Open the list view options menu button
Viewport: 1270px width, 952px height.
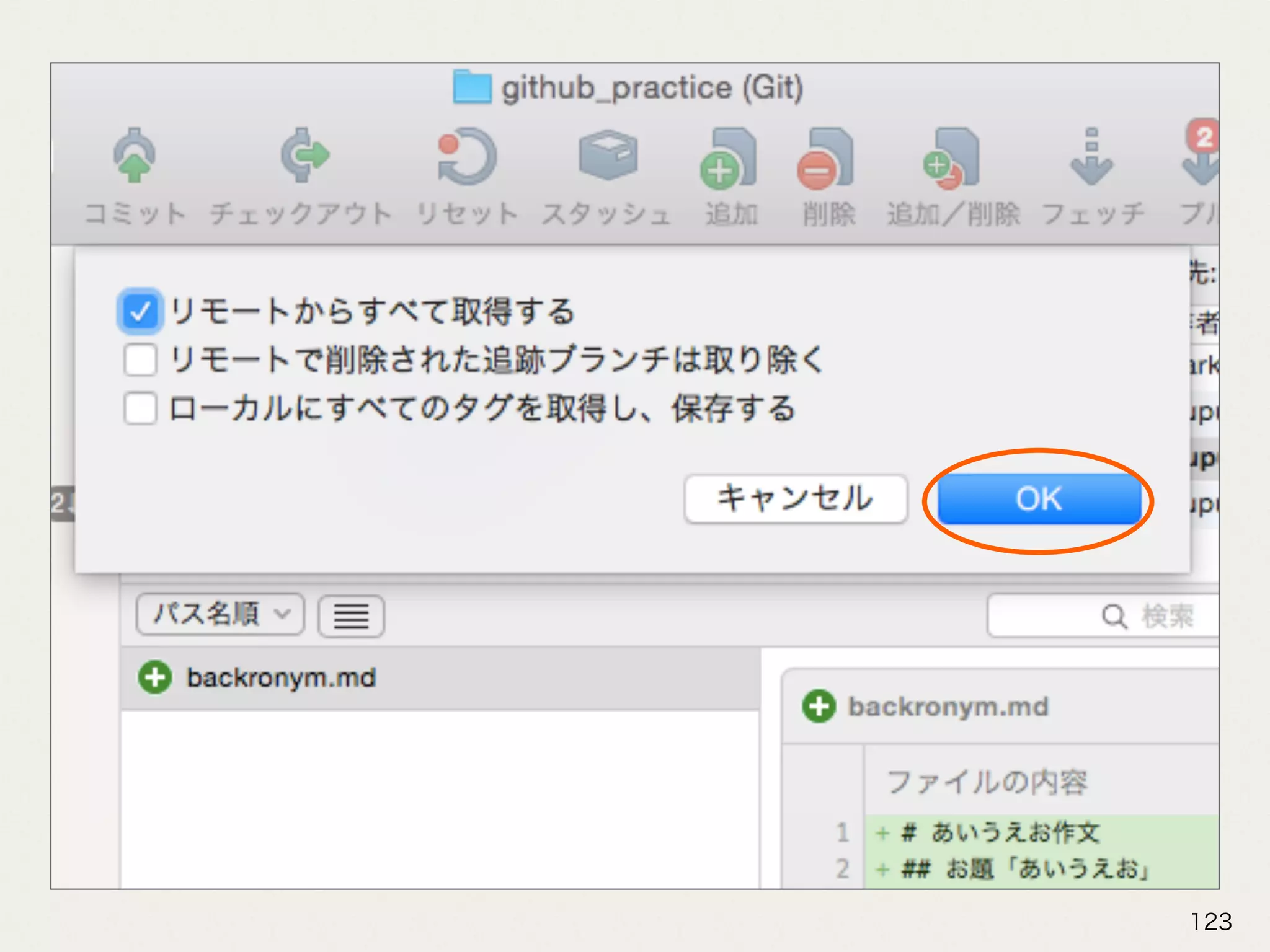pos(351,615)
